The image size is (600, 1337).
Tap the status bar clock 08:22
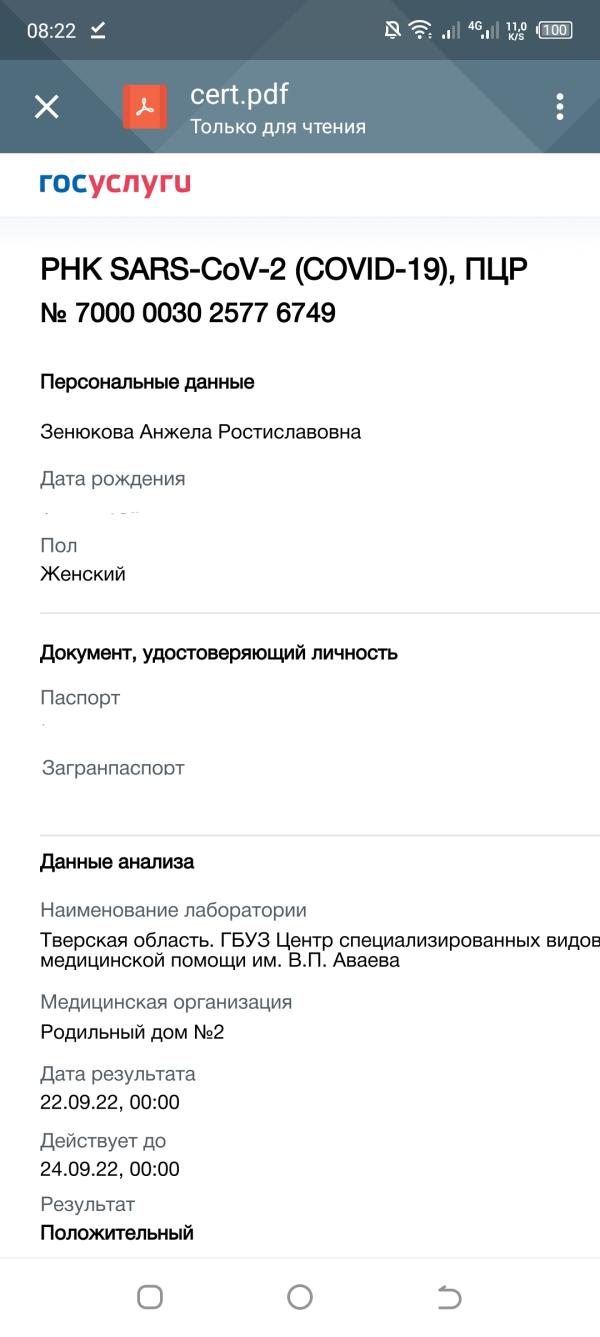51,31
